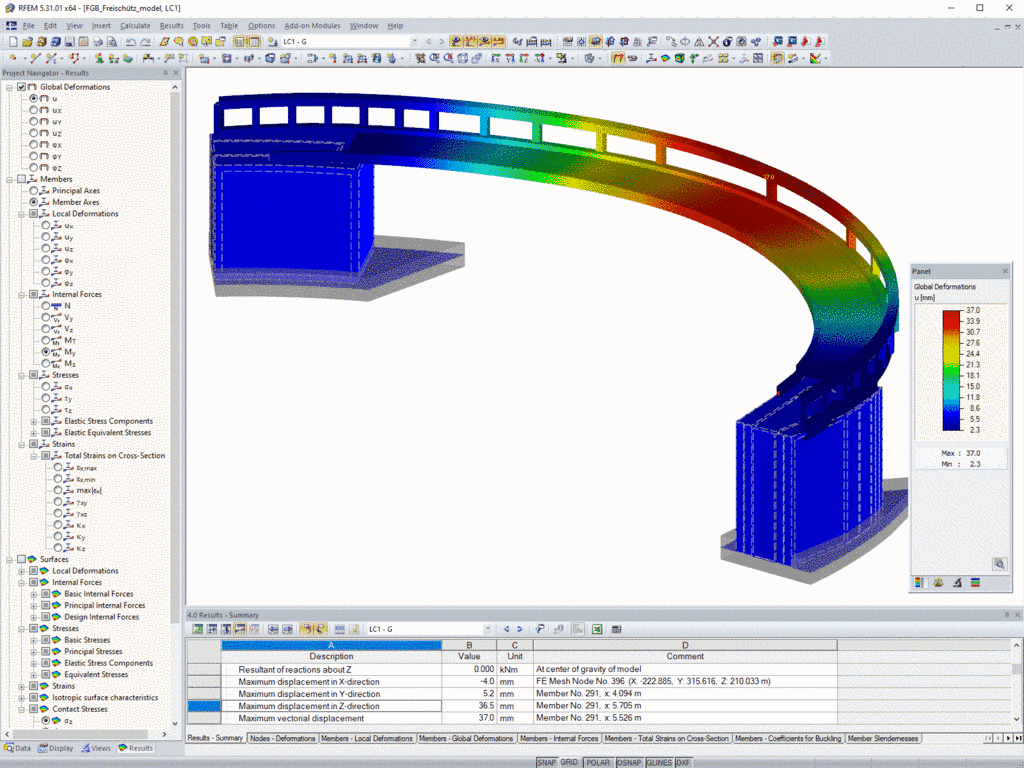
Task: Switch to Nodes - Deformations tab
Action: tap(282, 738)
